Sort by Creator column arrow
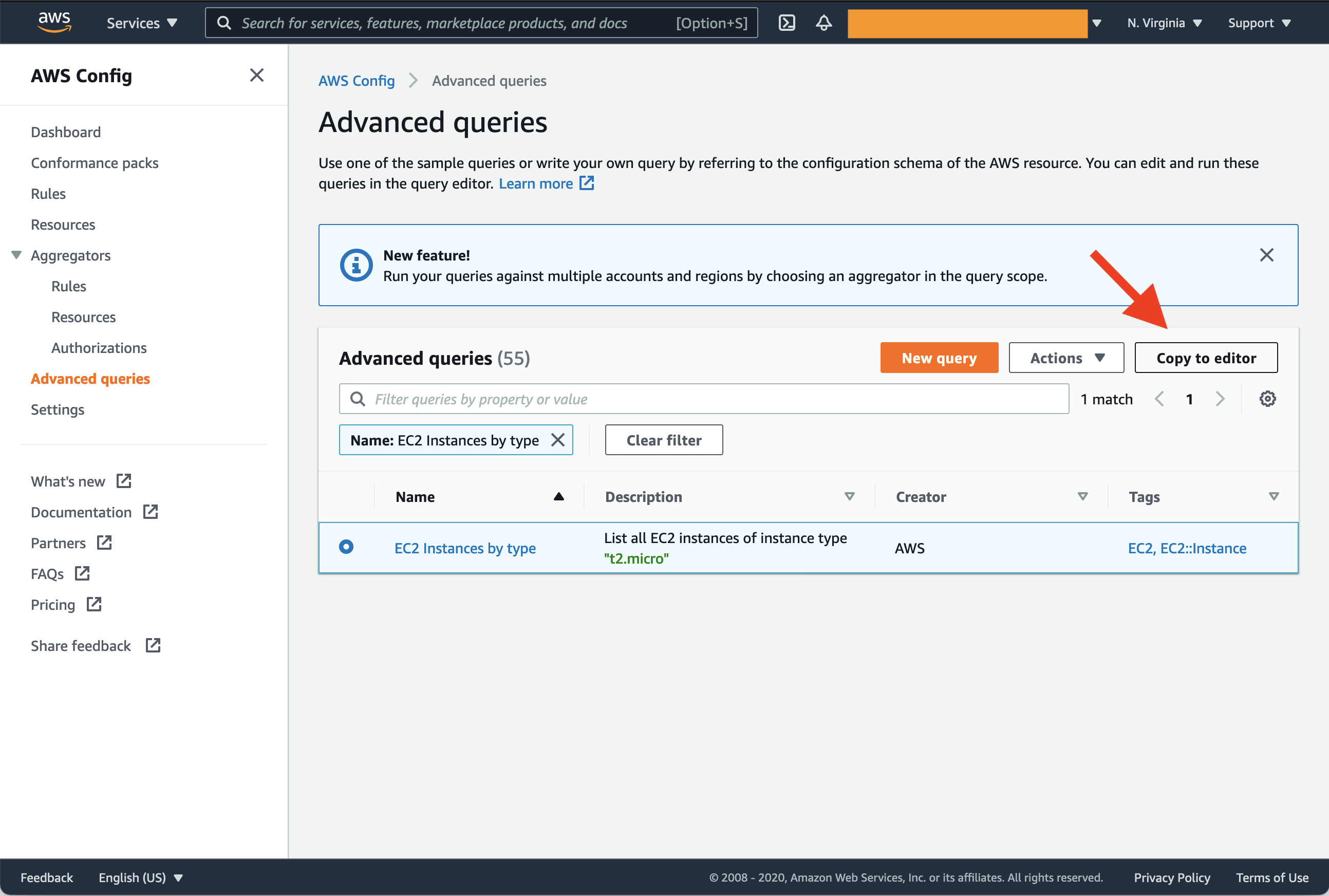Image resolution: width=1329 pixels, height=896 pixels. pyautogui.click(x=1083, y=496)
